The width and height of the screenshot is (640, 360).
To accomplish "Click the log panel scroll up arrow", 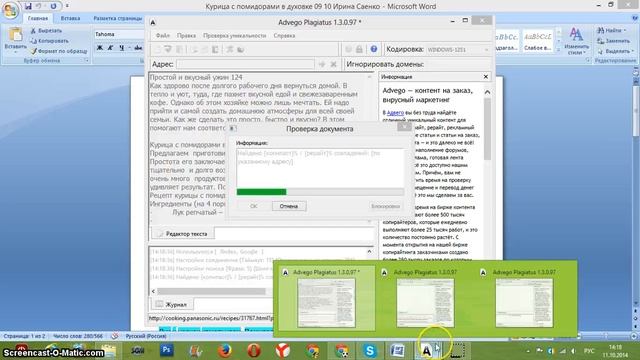I will [369, 251].
